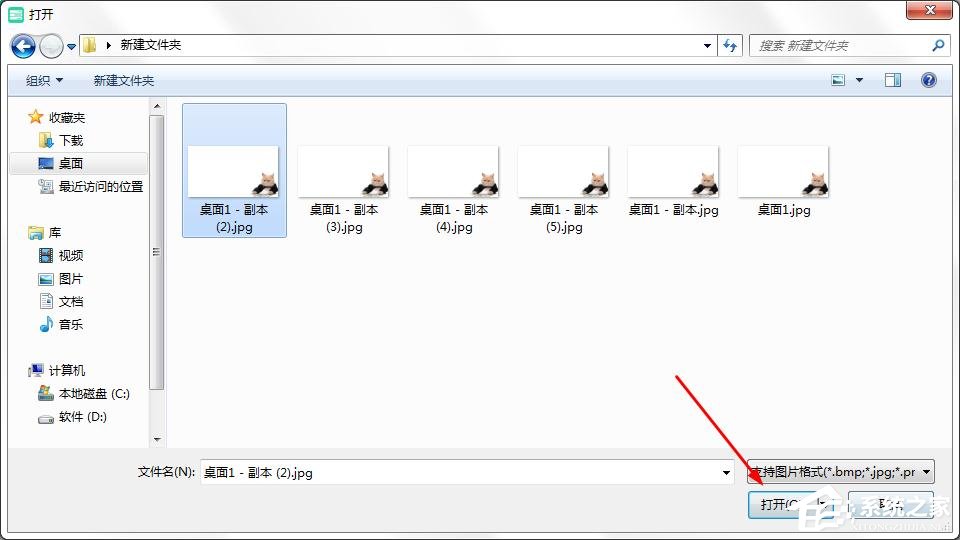
Task: Select 本地磁盘 (C:) drive
Action: (94, 394)
